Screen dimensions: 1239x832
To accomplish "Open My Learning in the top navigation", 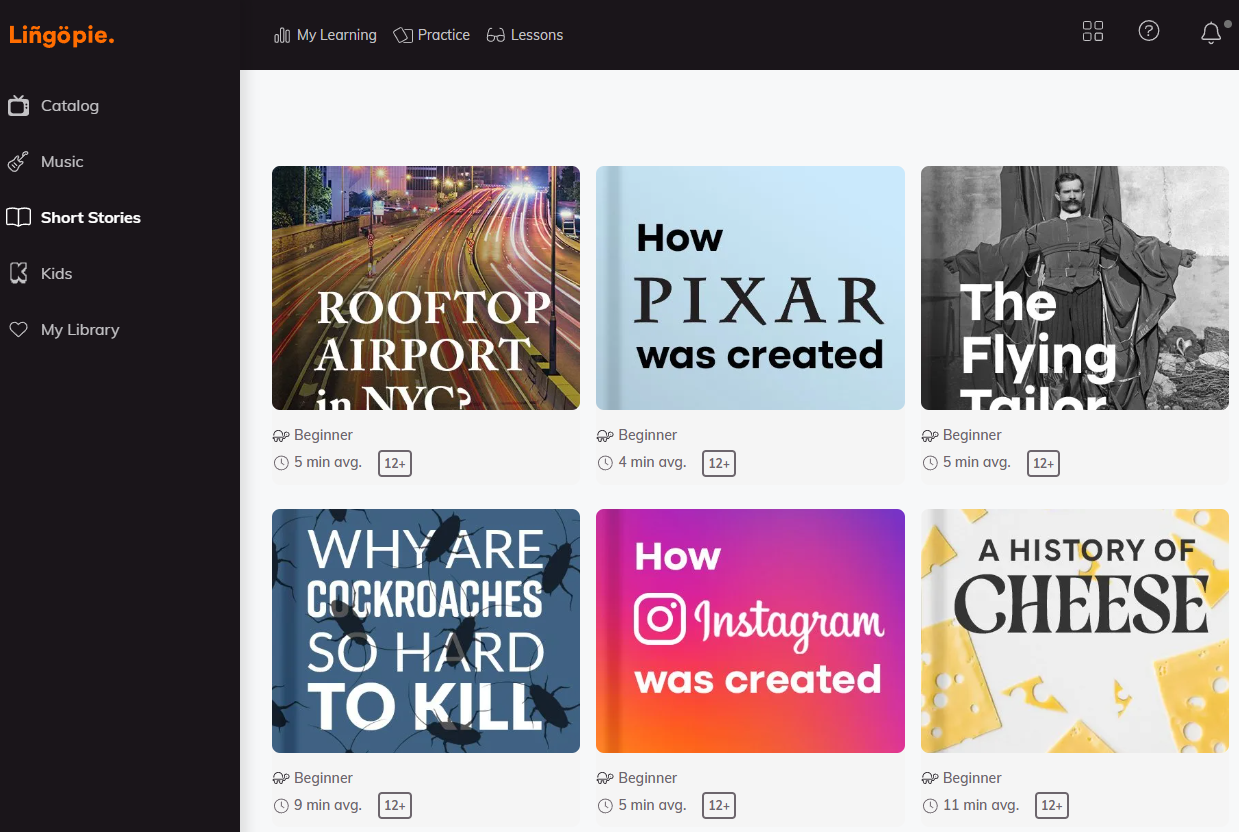I will tap(325, 35).
